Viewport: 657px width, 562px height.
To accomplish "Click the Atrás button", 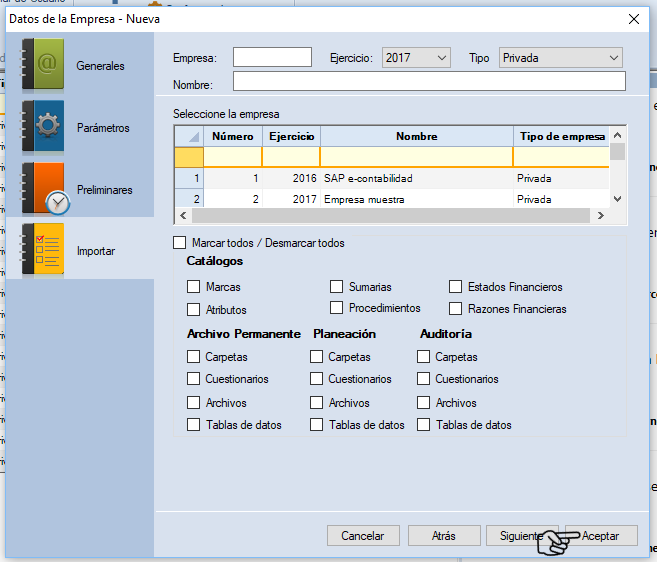I will [x=444, y=536].
